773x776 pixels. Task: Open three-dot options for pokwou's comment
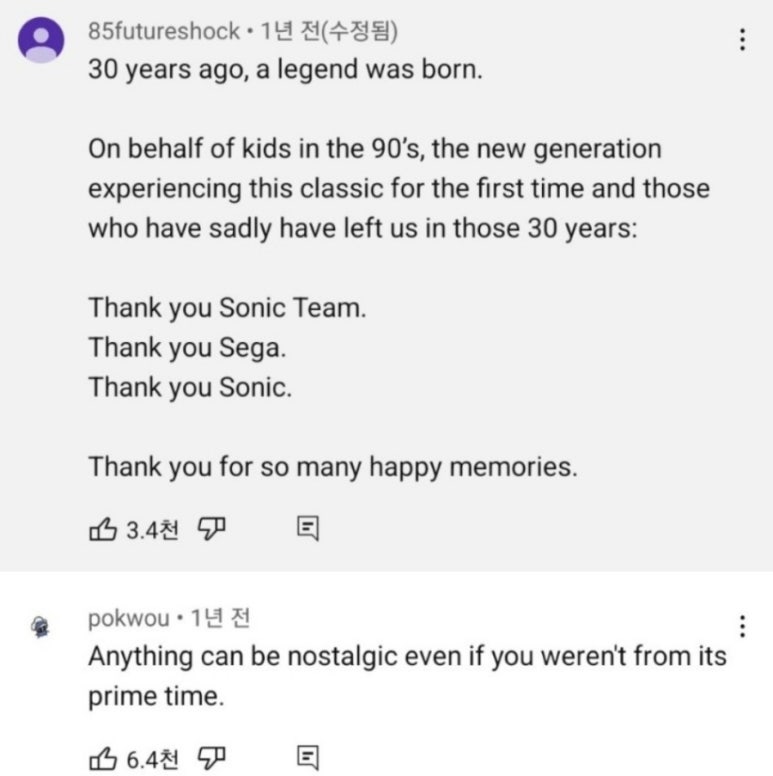742,626
